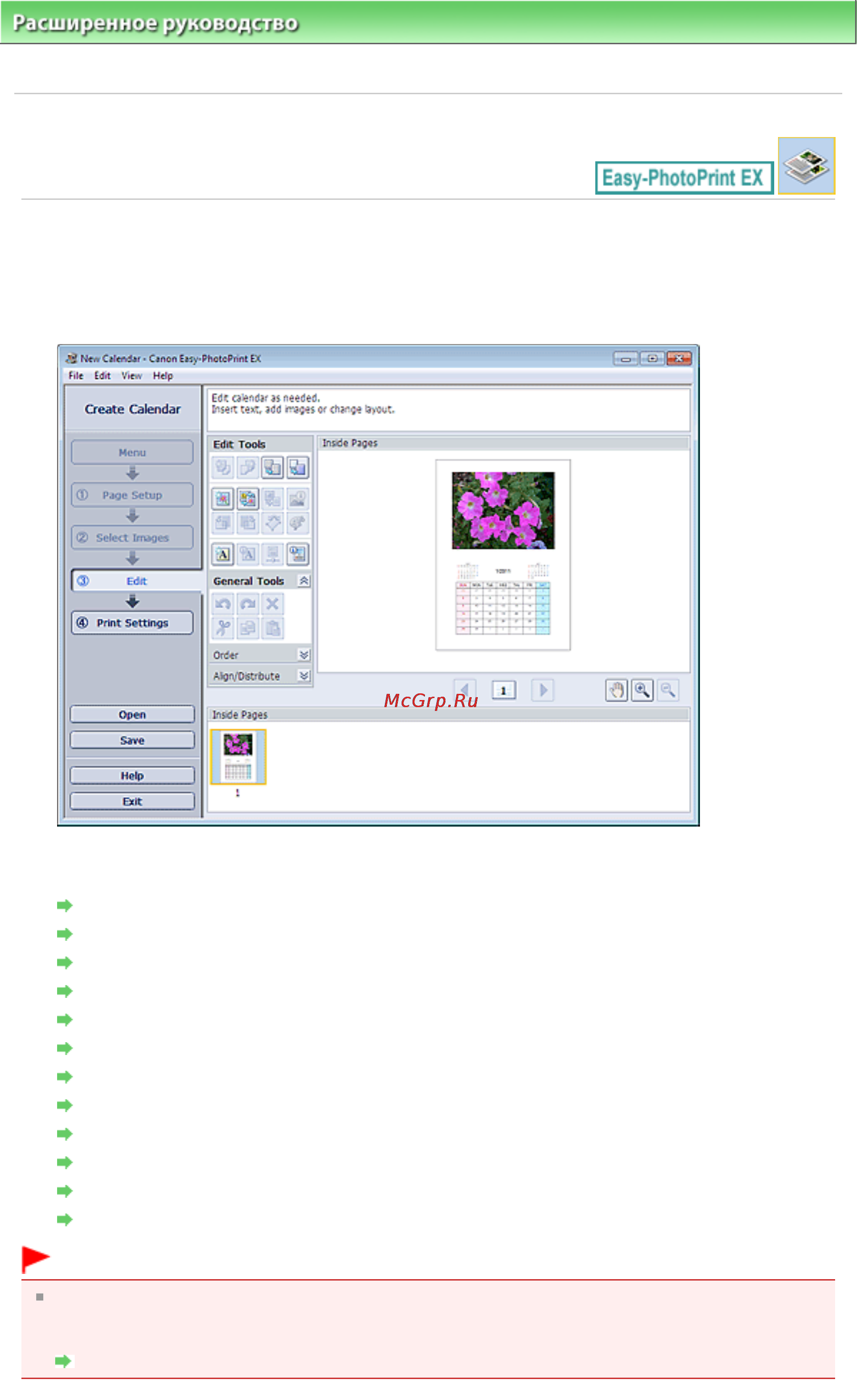Open the View menu
The image size is (857, 1400).
click(131, 375)
